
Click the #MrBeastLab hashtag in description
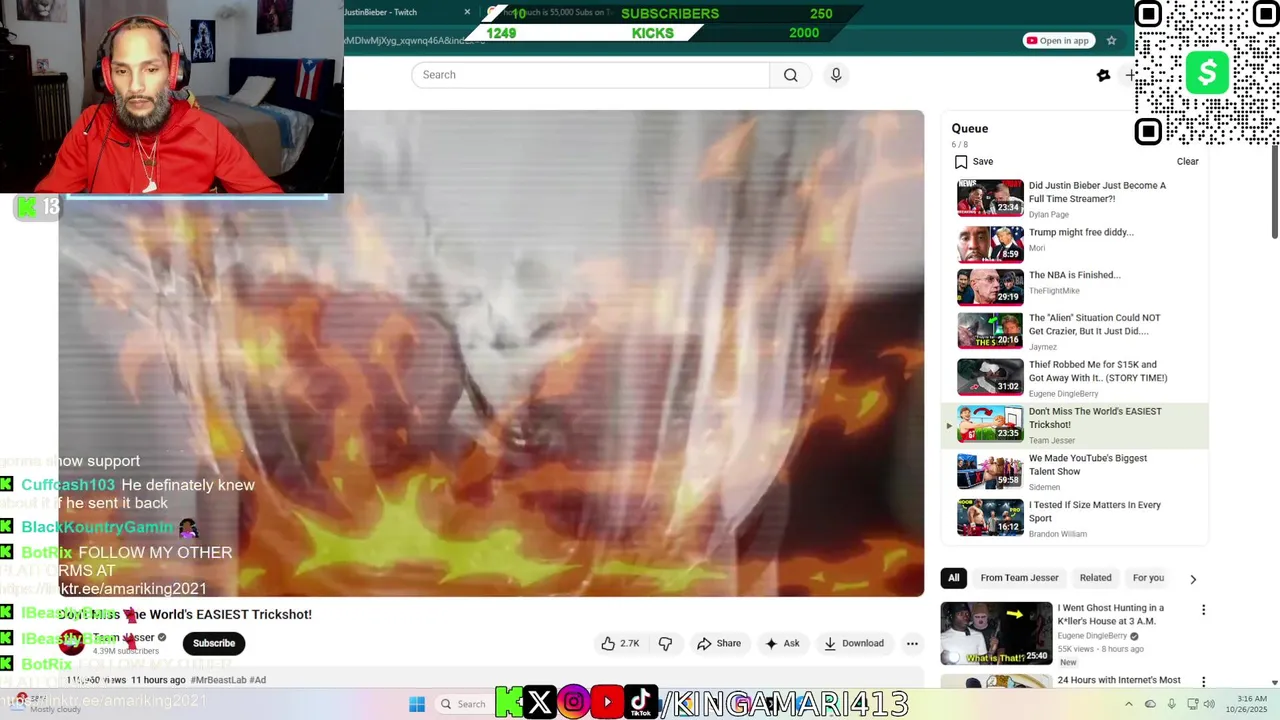[216, 680]
